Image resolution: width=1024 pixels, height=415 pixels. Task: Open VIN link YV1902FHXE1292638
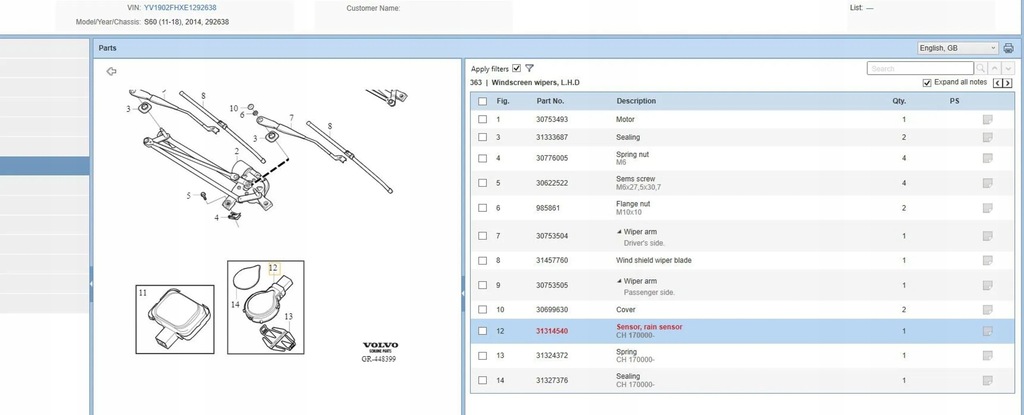[x=180, y=8]
